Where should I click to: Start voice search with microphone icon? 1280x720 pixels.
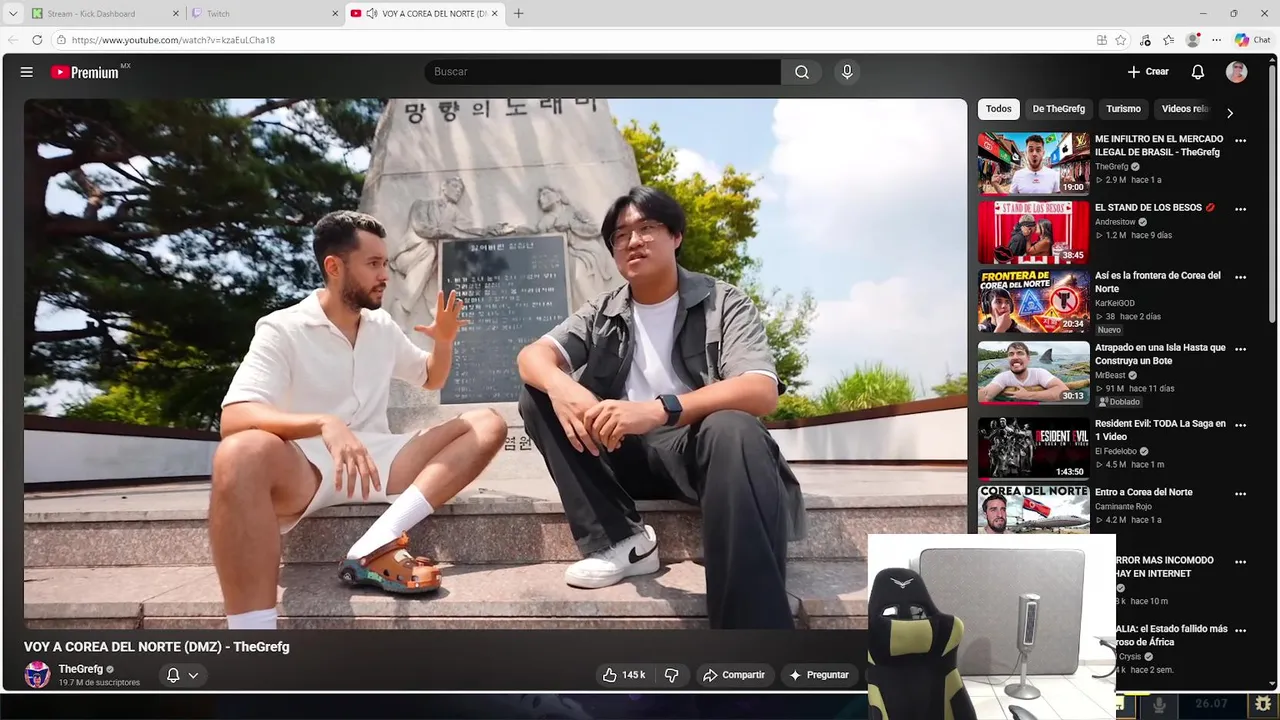click(x=847, y=72)
